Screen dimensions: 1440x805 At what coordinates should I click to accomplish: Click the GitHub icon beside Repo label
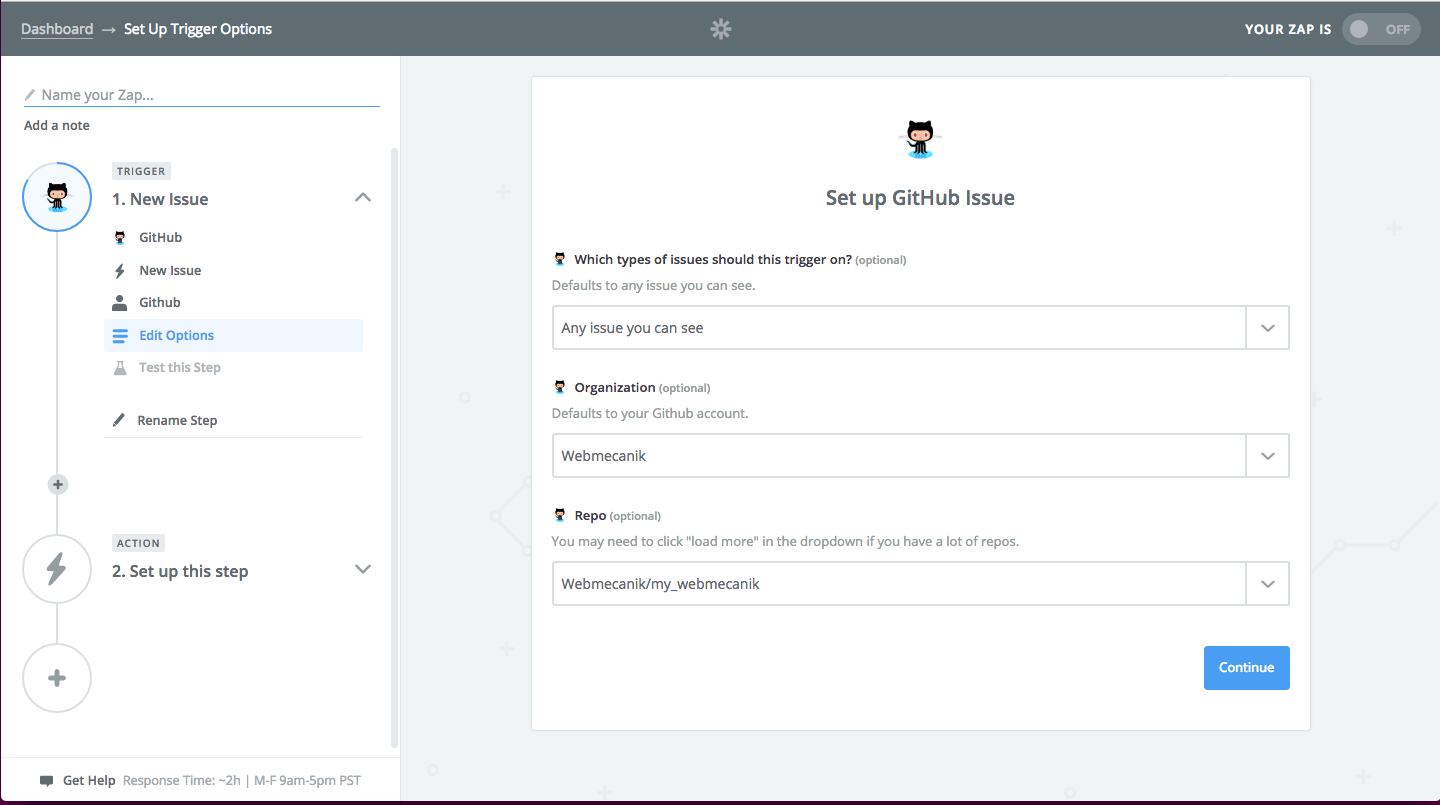[560, 515]
